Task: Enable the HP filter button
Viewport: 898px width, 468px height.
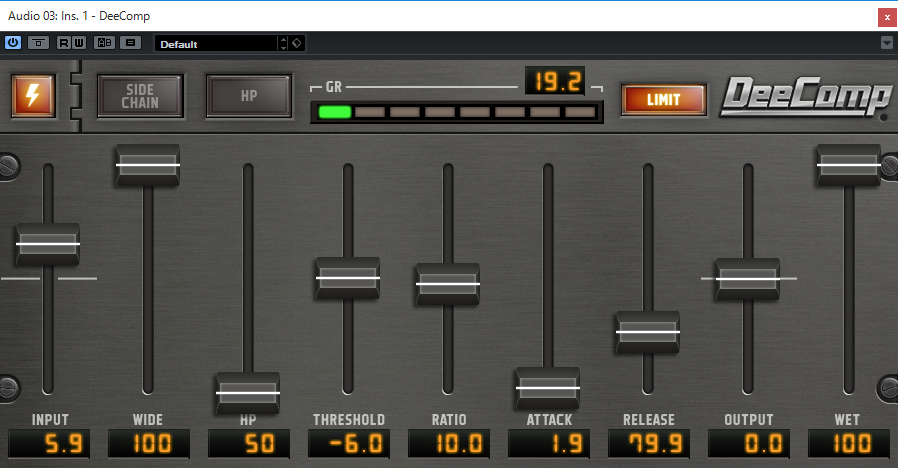Action: click(x=249, y=96)
